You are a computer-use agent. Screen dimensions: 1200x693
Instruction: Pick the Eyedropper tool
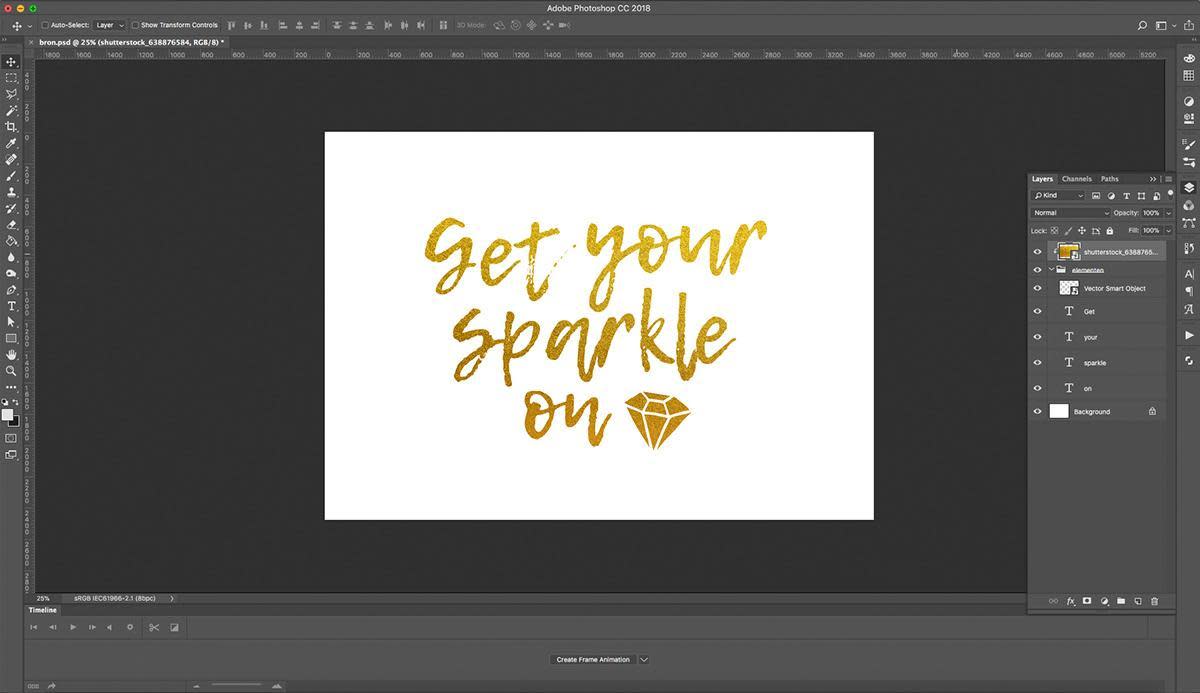(x=11, y=143)
